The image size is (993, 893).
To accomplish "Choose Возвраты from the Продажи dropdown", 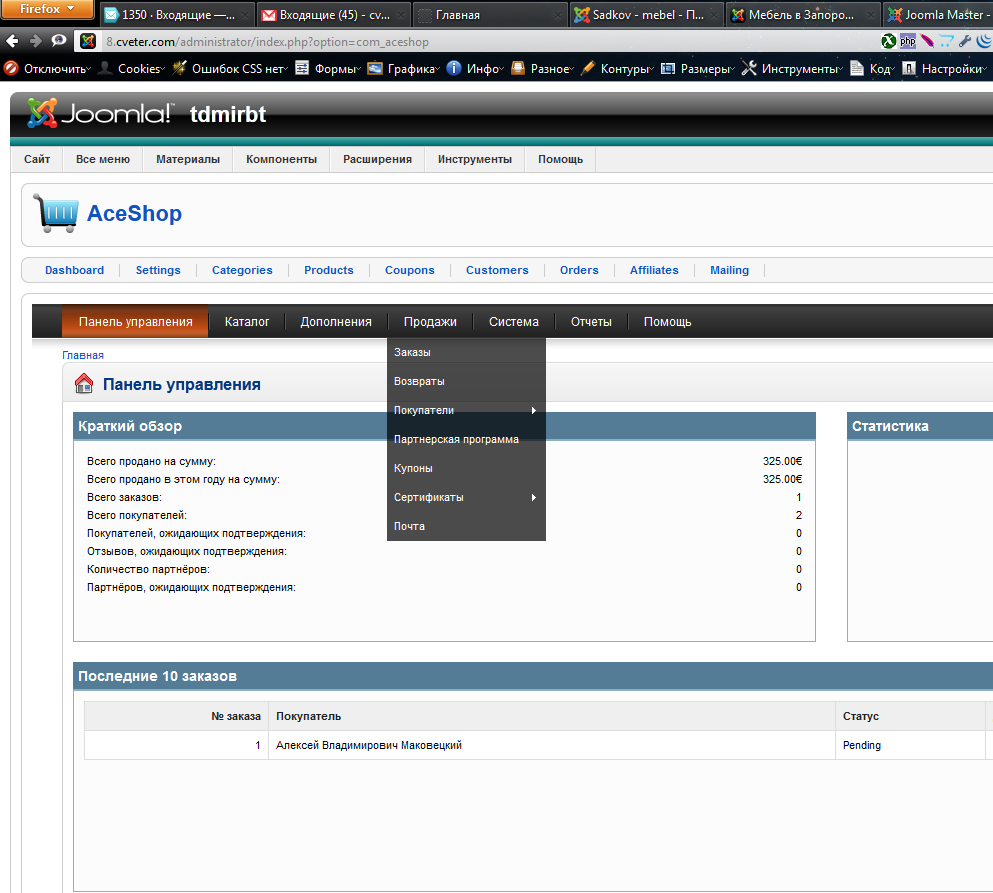I will coord(466,381).
